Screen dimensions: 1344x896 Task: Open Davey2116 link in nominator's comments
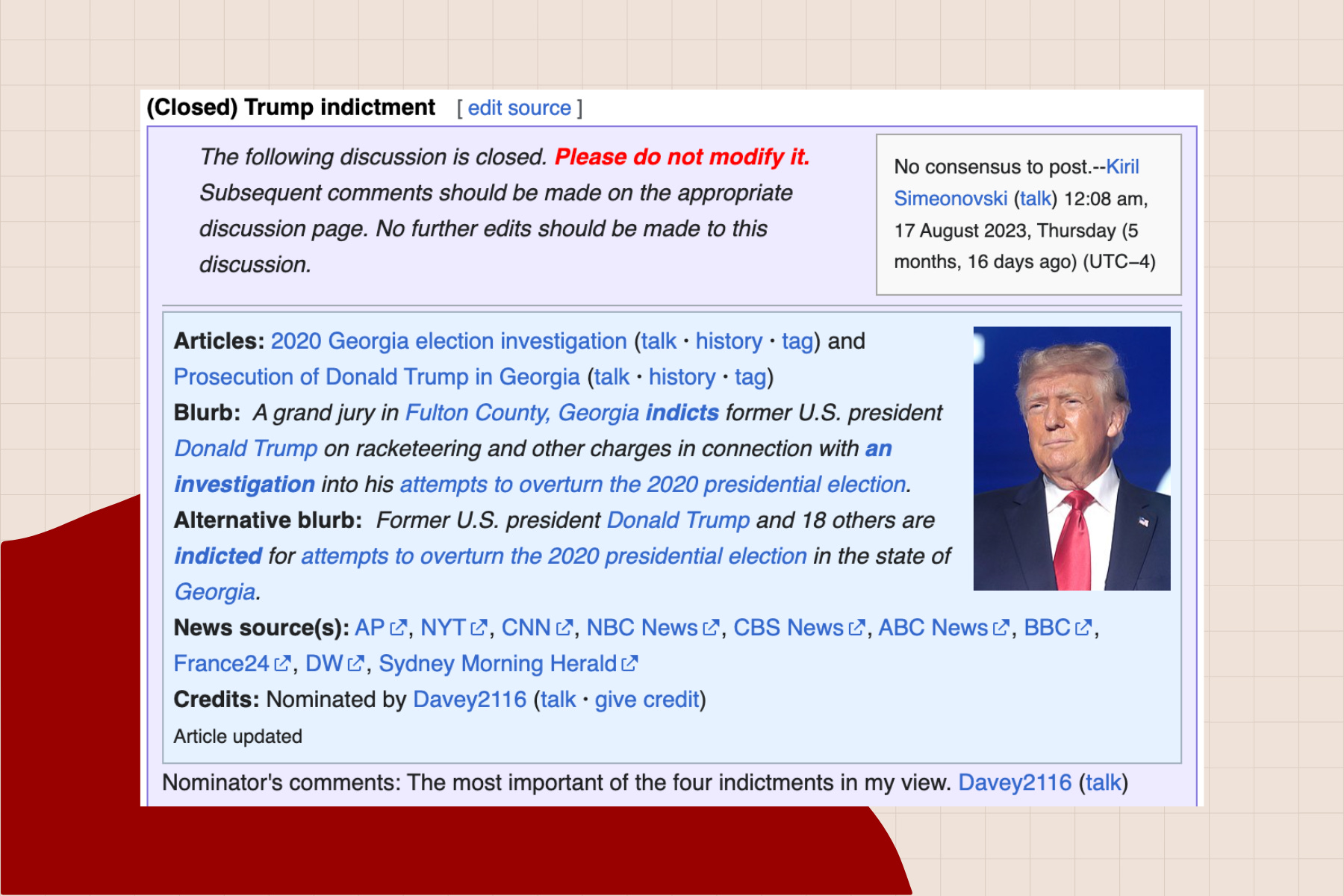1015,783
